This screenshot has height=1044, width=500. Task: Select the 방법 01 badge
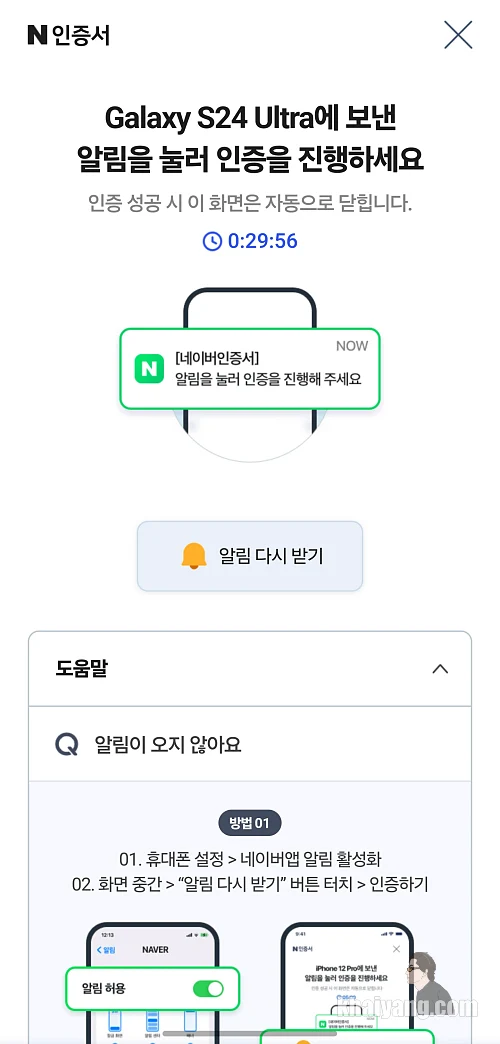(x=250, y=824)
